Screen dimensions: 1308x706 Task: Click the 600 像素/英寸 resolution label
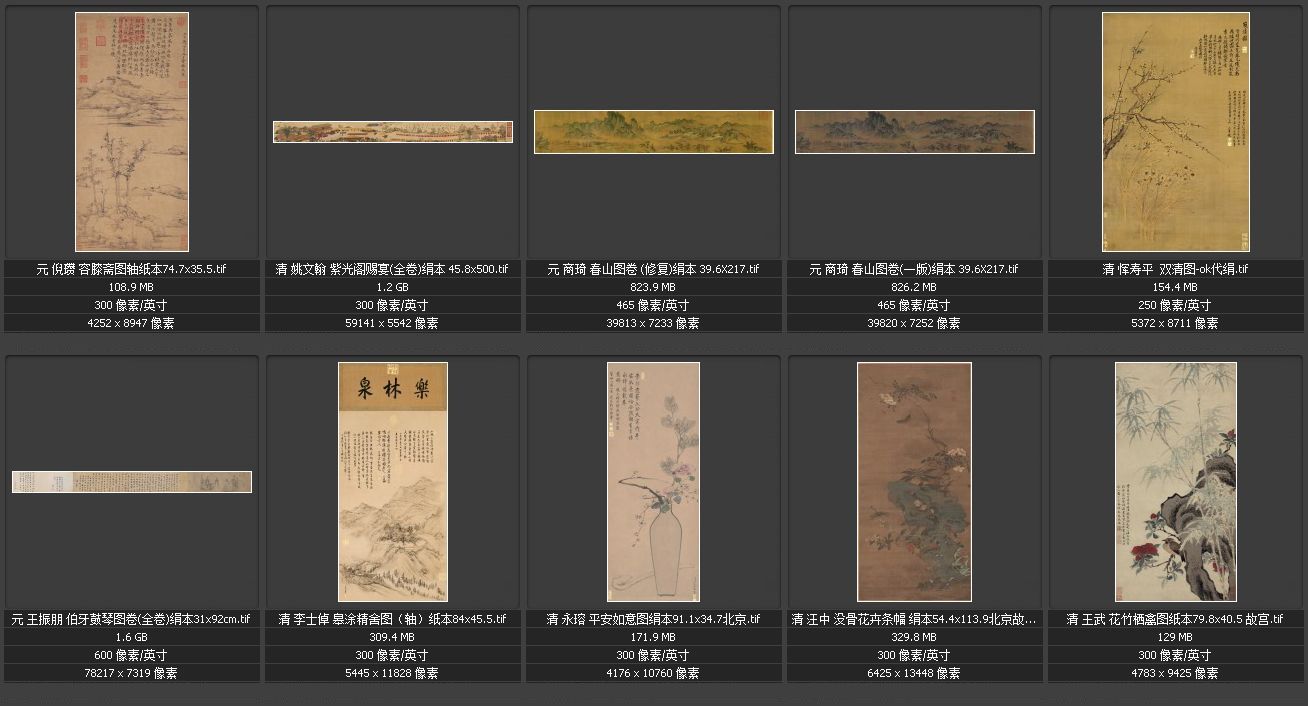(x=132, y=655)
